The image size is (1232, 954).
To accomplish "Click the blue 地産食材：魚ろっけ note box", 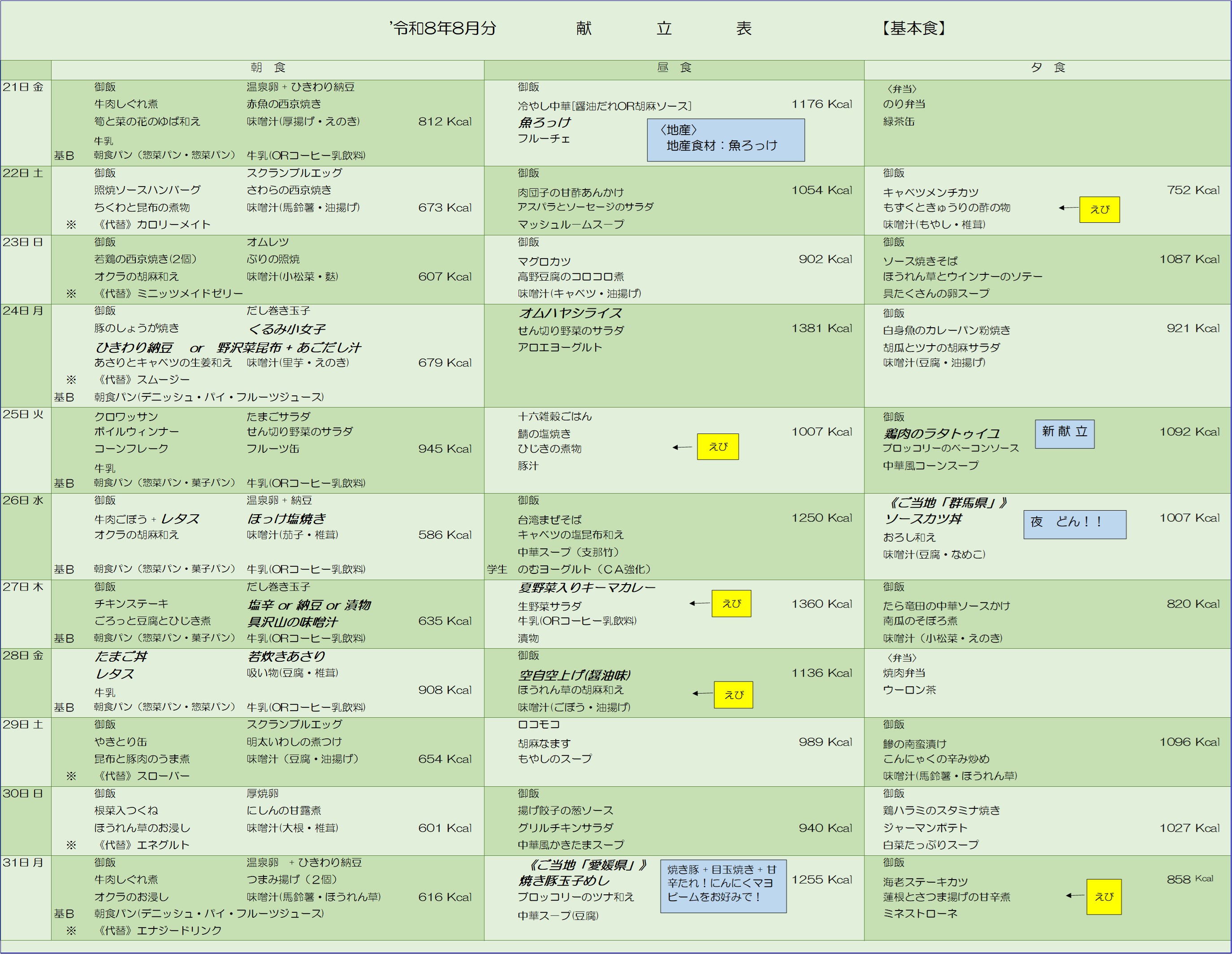I will coord(726,140).
